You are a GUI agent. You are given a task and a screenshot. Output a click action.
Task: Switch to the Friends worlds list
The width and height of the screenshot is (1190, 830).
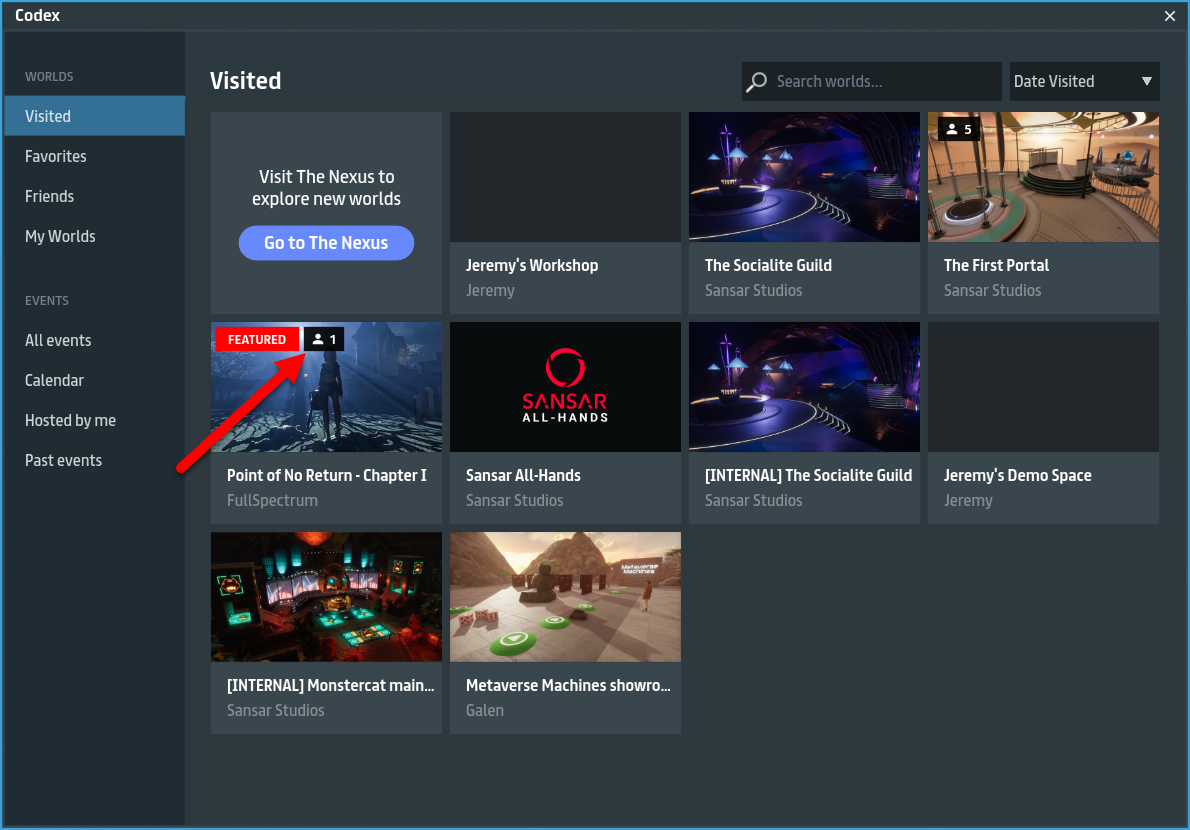coord(50,196)
